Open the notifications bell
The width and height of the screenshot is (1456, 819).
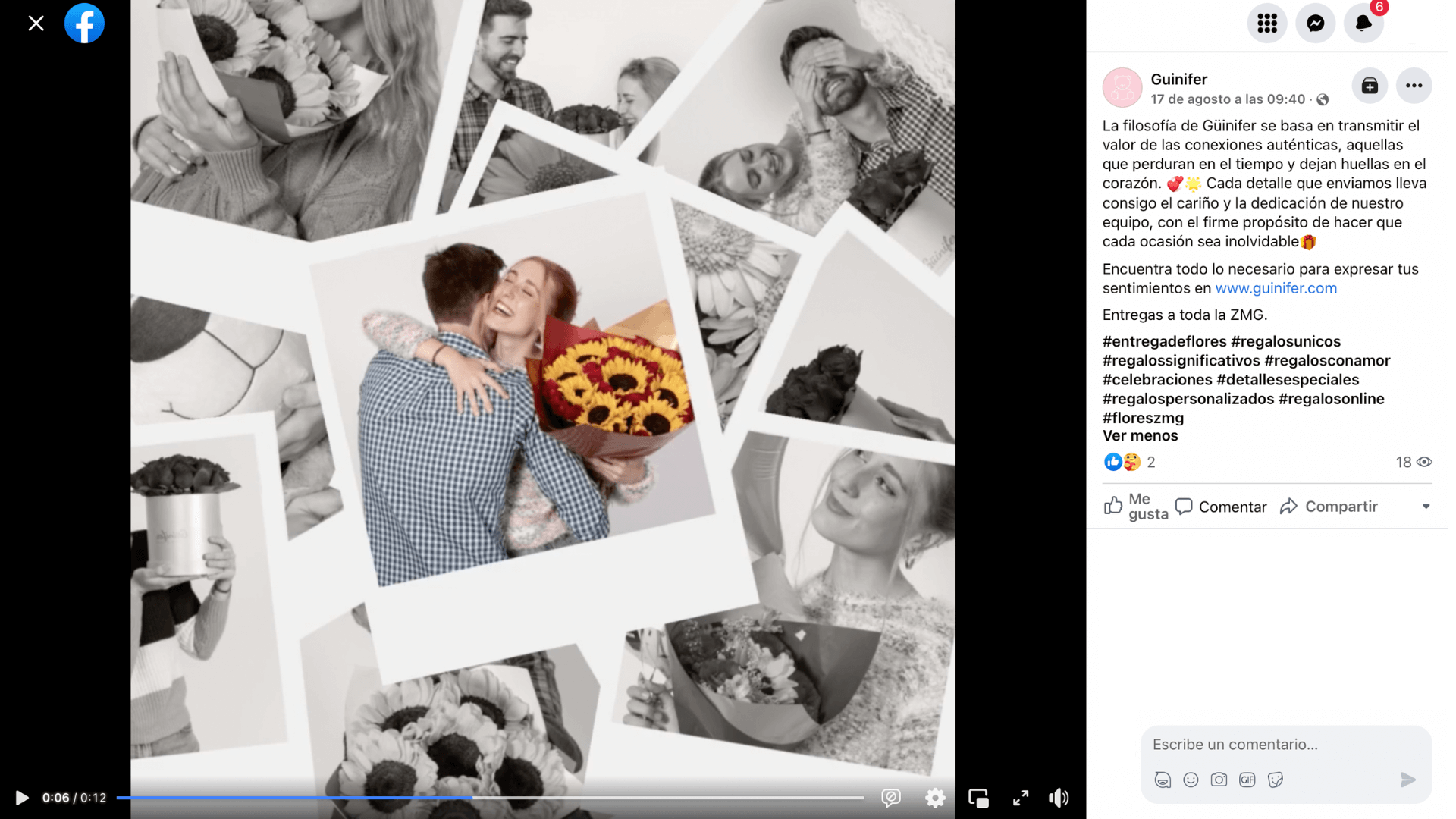[1363, 23]
